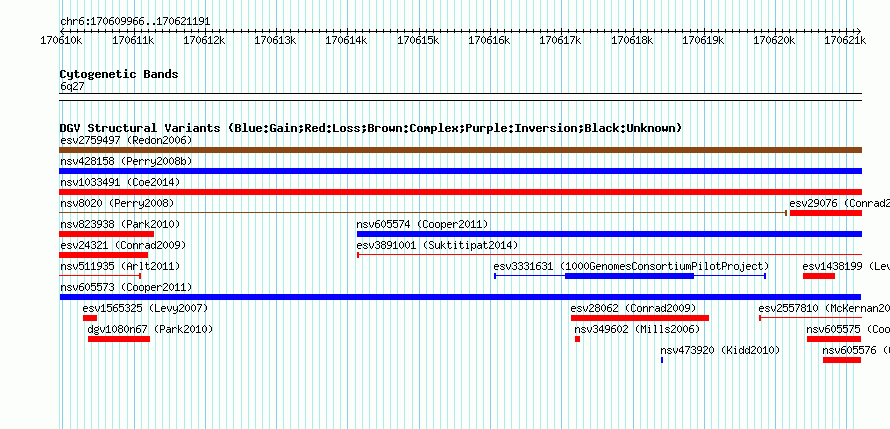Click the 170611k ruler tick label

coord(133,40)
